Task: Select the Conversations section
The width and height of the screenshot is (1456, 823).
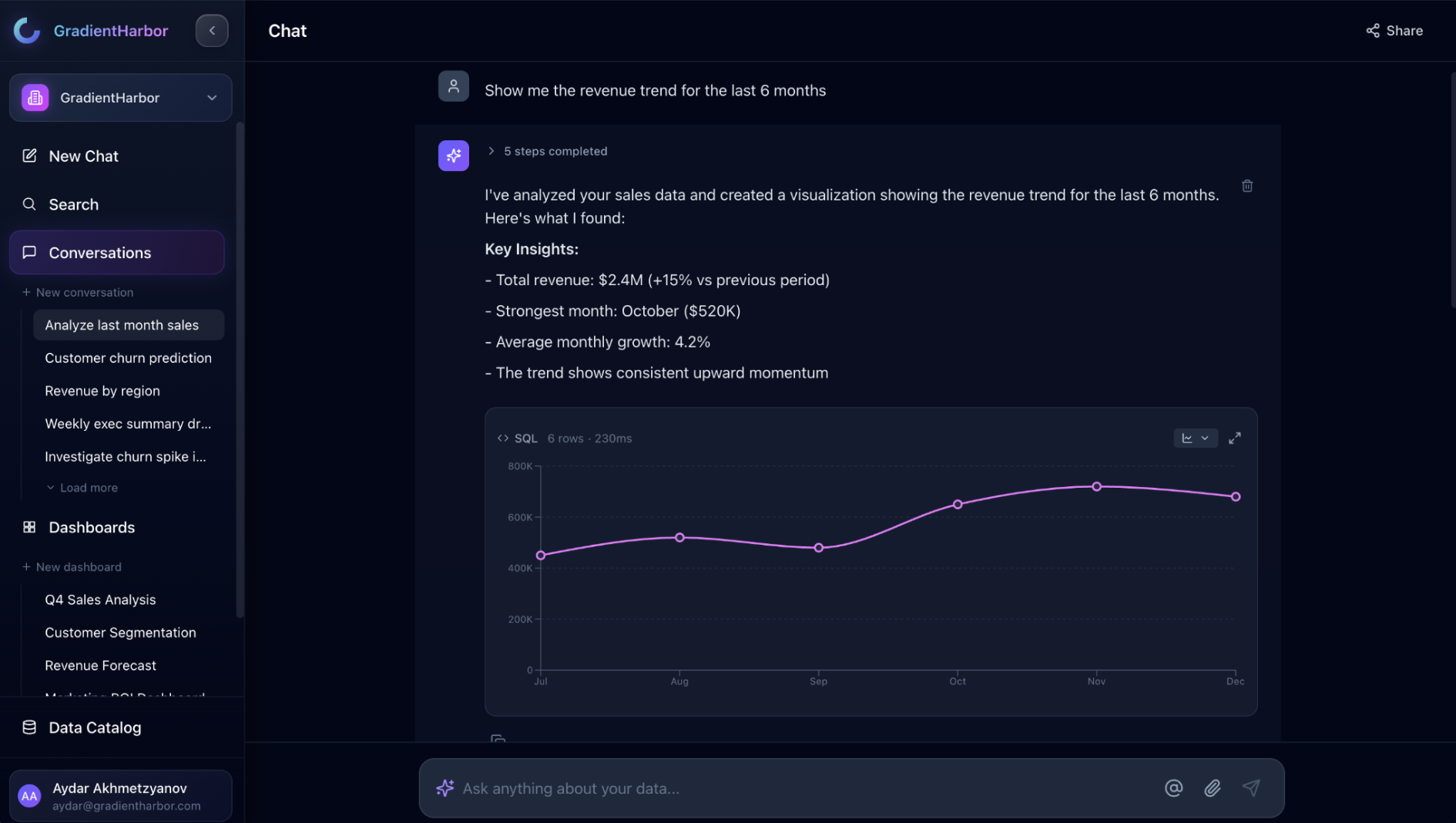Action: (x=99, y=252)
